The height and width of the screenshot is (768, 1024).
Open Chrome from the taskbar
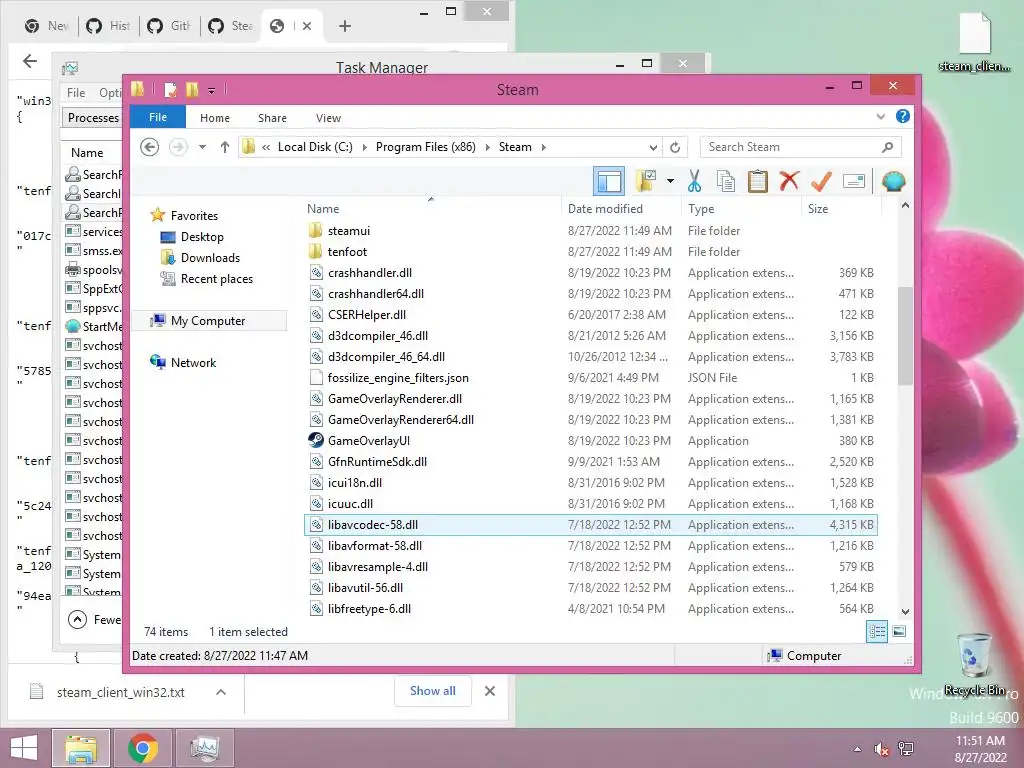143,748
